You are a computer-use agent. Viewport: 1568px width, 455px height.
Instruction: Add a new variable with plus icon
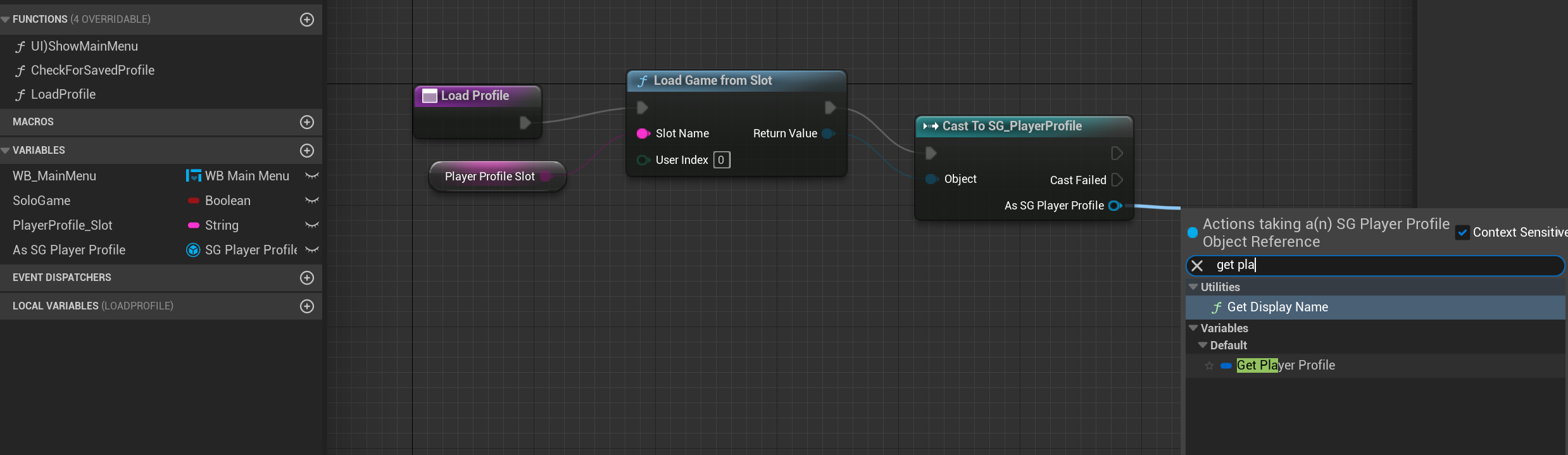307,151
